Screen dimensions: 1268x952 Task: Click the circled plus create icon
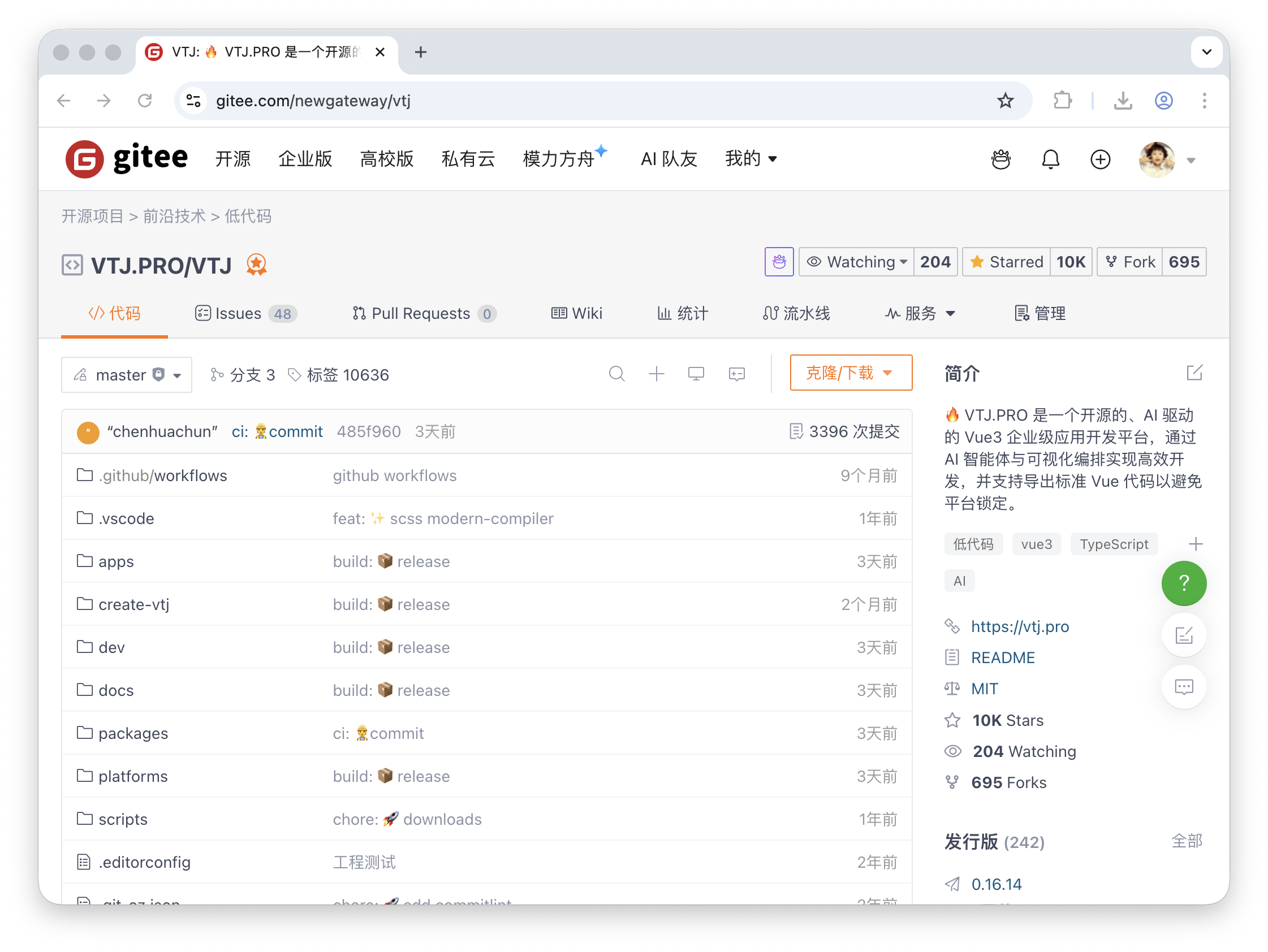[1099, 159]
